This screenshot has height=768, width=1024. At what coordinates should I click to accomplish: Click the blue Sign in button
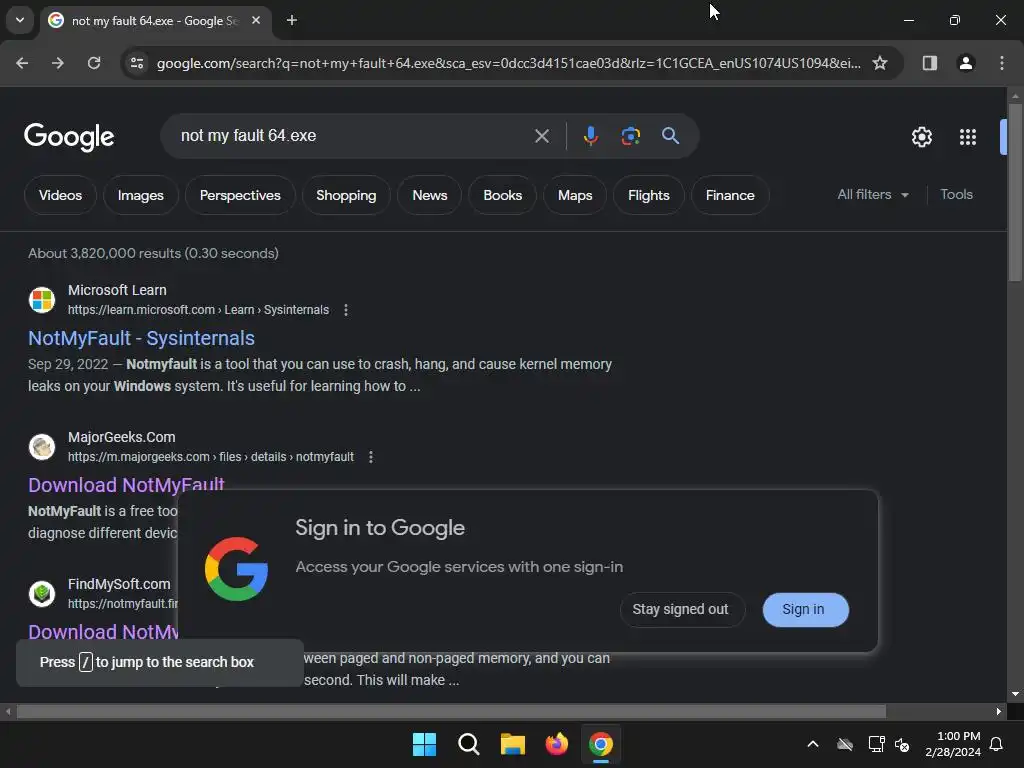tap(805, 609)
